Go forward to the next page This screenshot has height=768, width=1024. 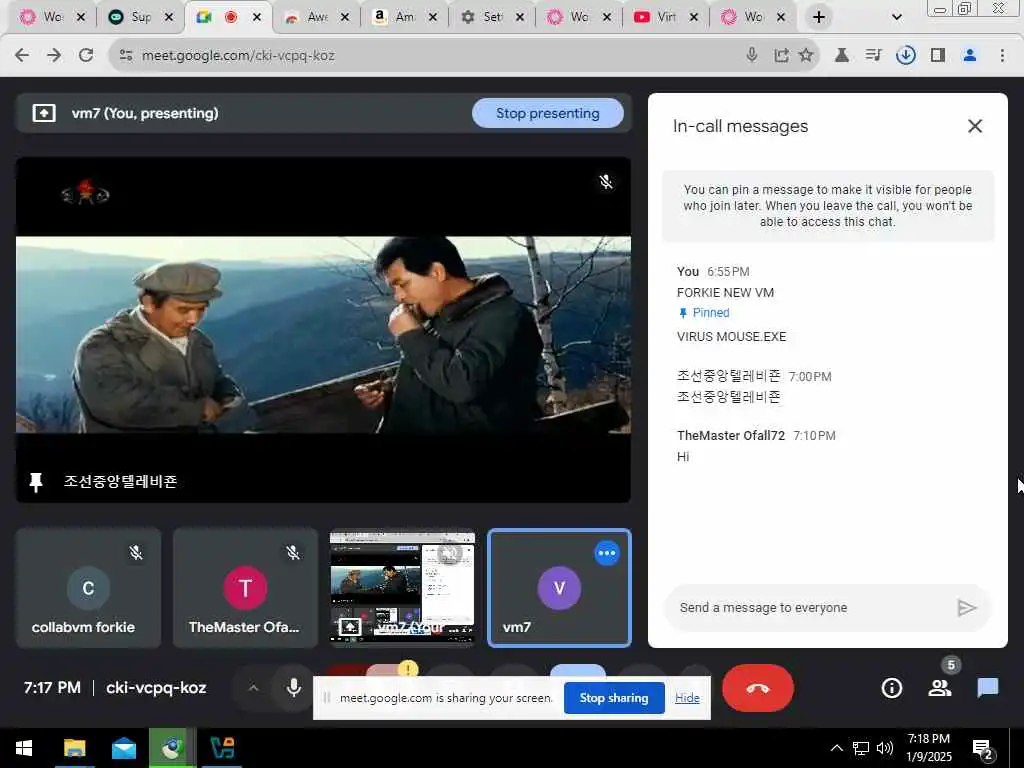[54, 56]
